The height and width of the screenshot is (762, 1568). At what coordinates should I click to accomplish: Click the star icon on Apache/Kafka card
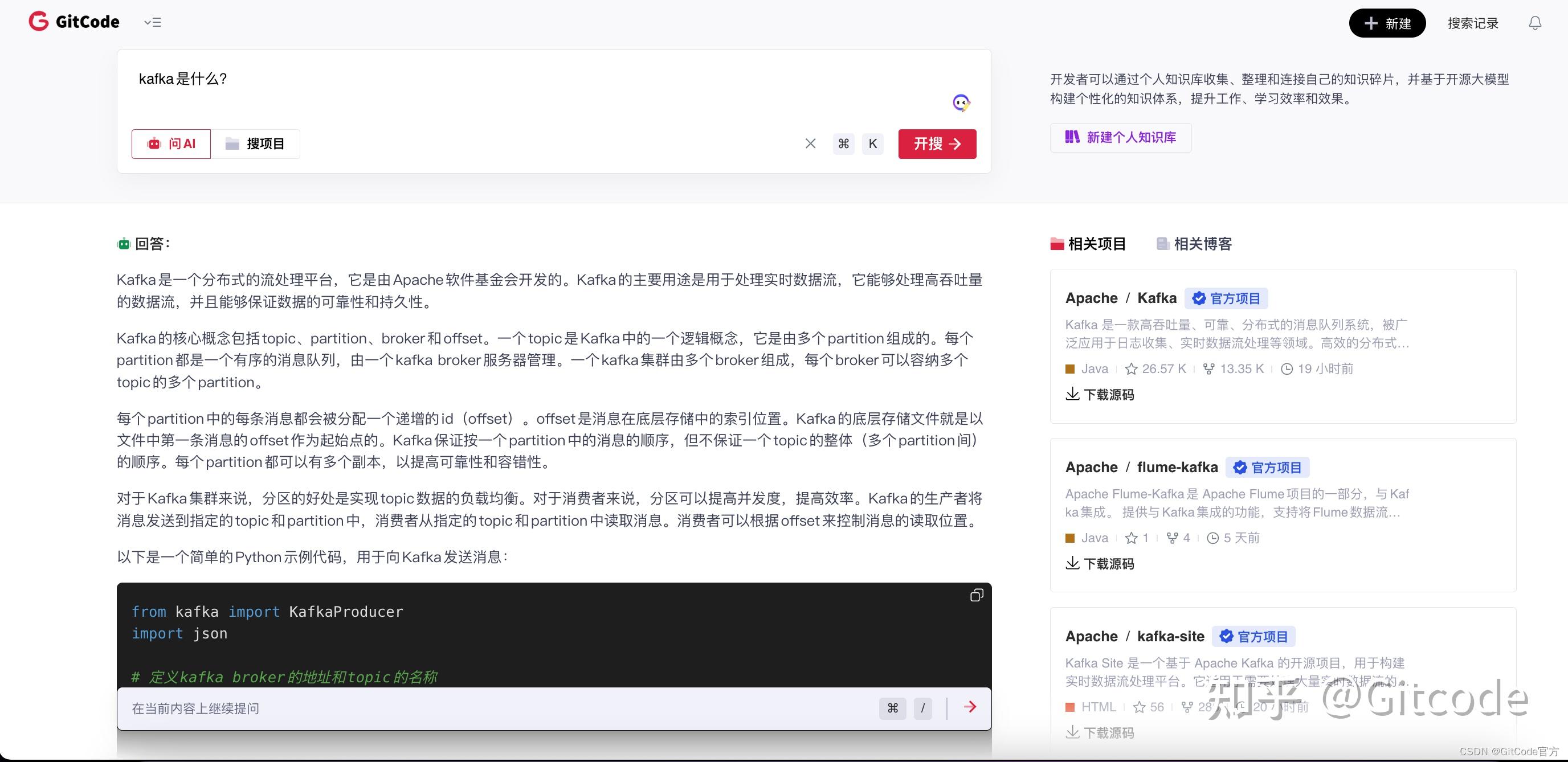tap(1131, 368)
